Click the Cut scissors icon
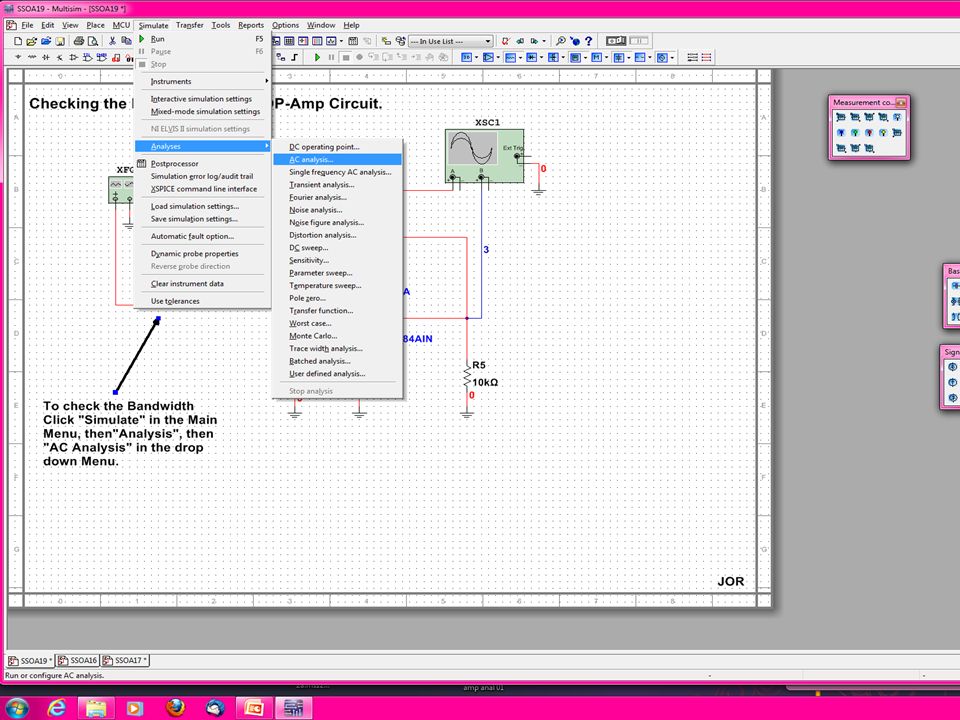This screenshot has height=720, width=960. pos(112,41)
